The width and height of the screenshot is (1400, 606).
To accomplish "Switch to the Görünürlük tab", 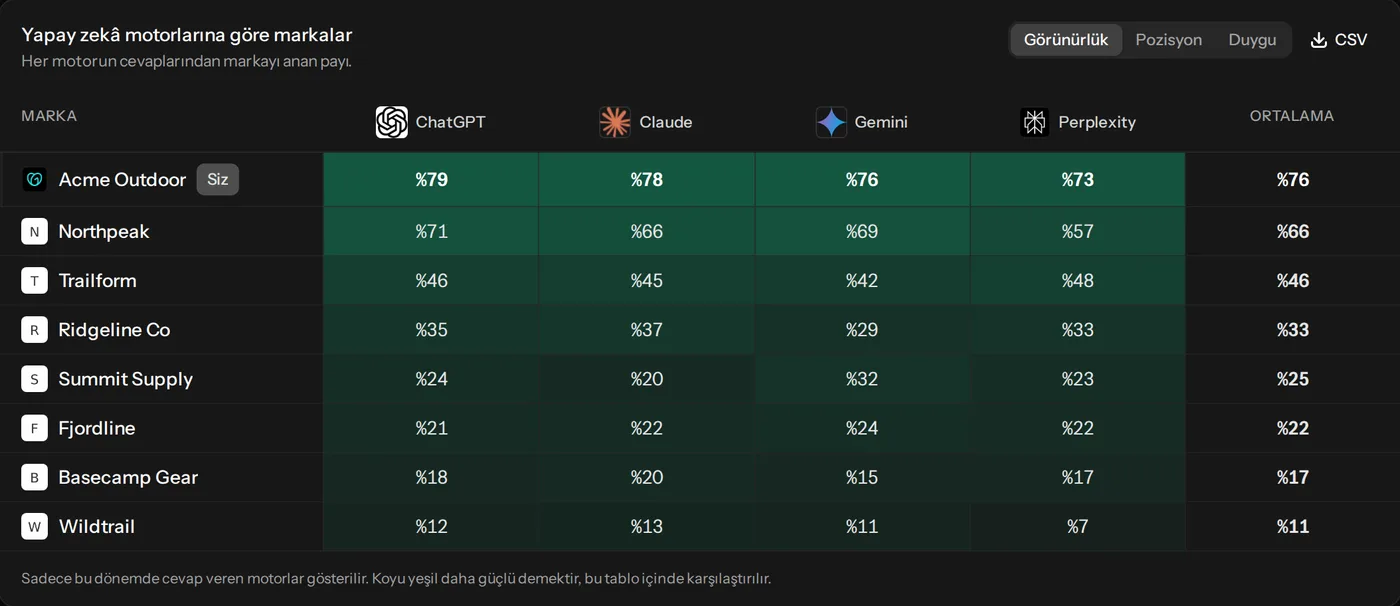I will (1066, 40).
